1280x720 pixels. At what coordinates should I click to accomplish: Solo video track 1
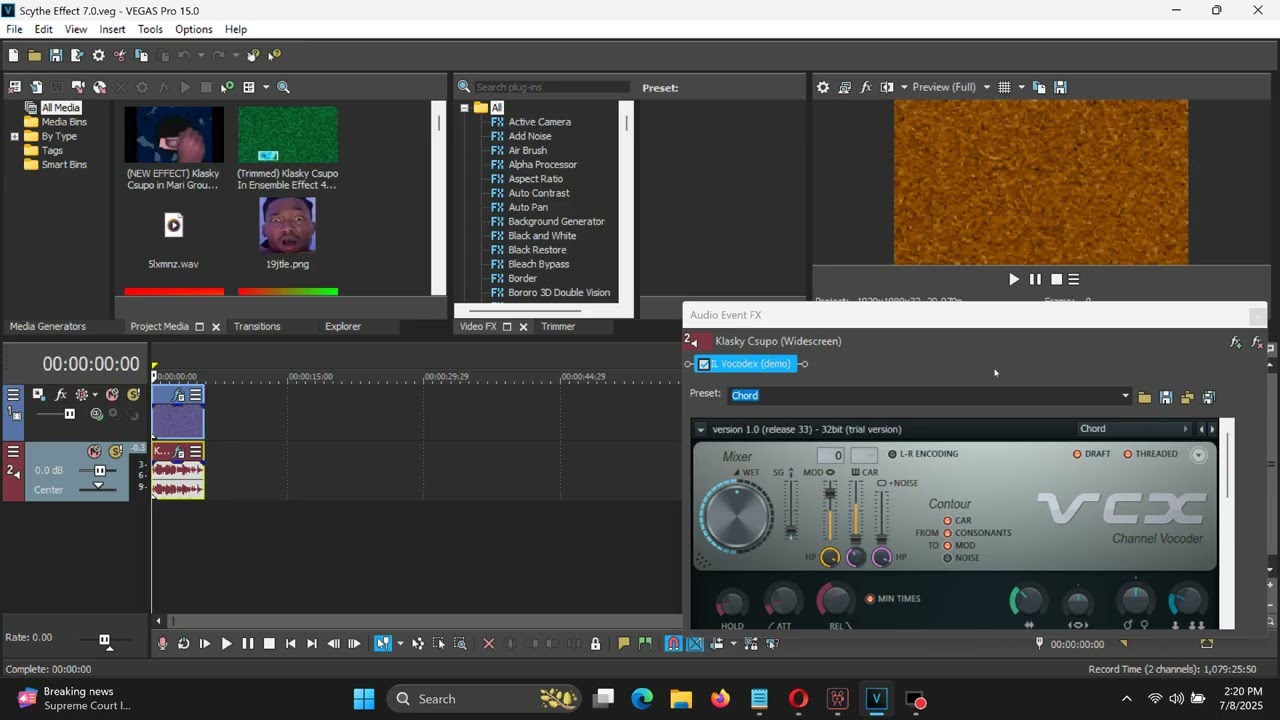click(133, 395)
